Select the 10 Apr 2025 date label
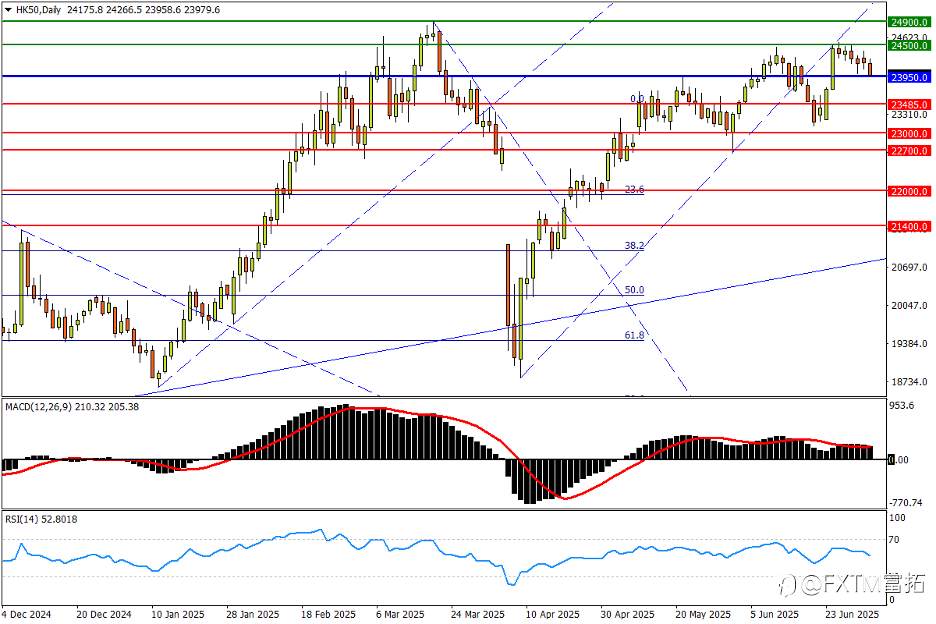 pyautogui.click(x=552, y=614)
